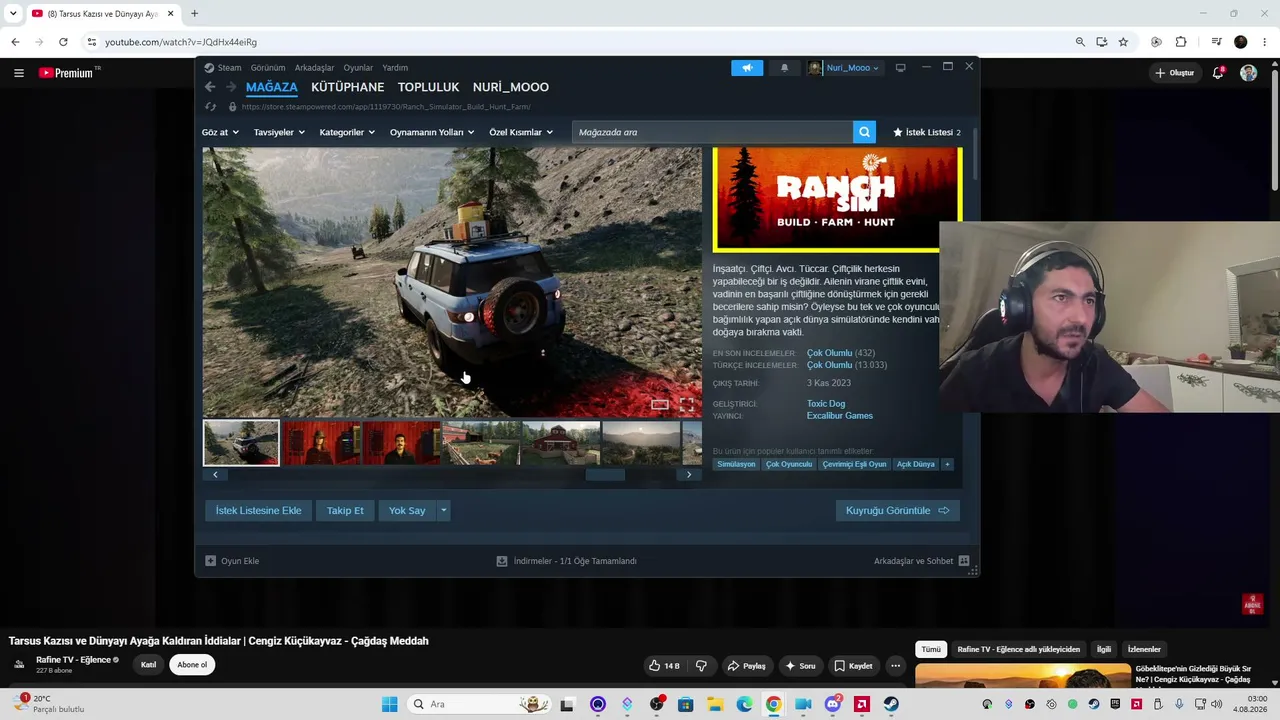Switch to KÜTÜPHANE tab
This screenshot has width=1280, height=720.
[347, 87]
